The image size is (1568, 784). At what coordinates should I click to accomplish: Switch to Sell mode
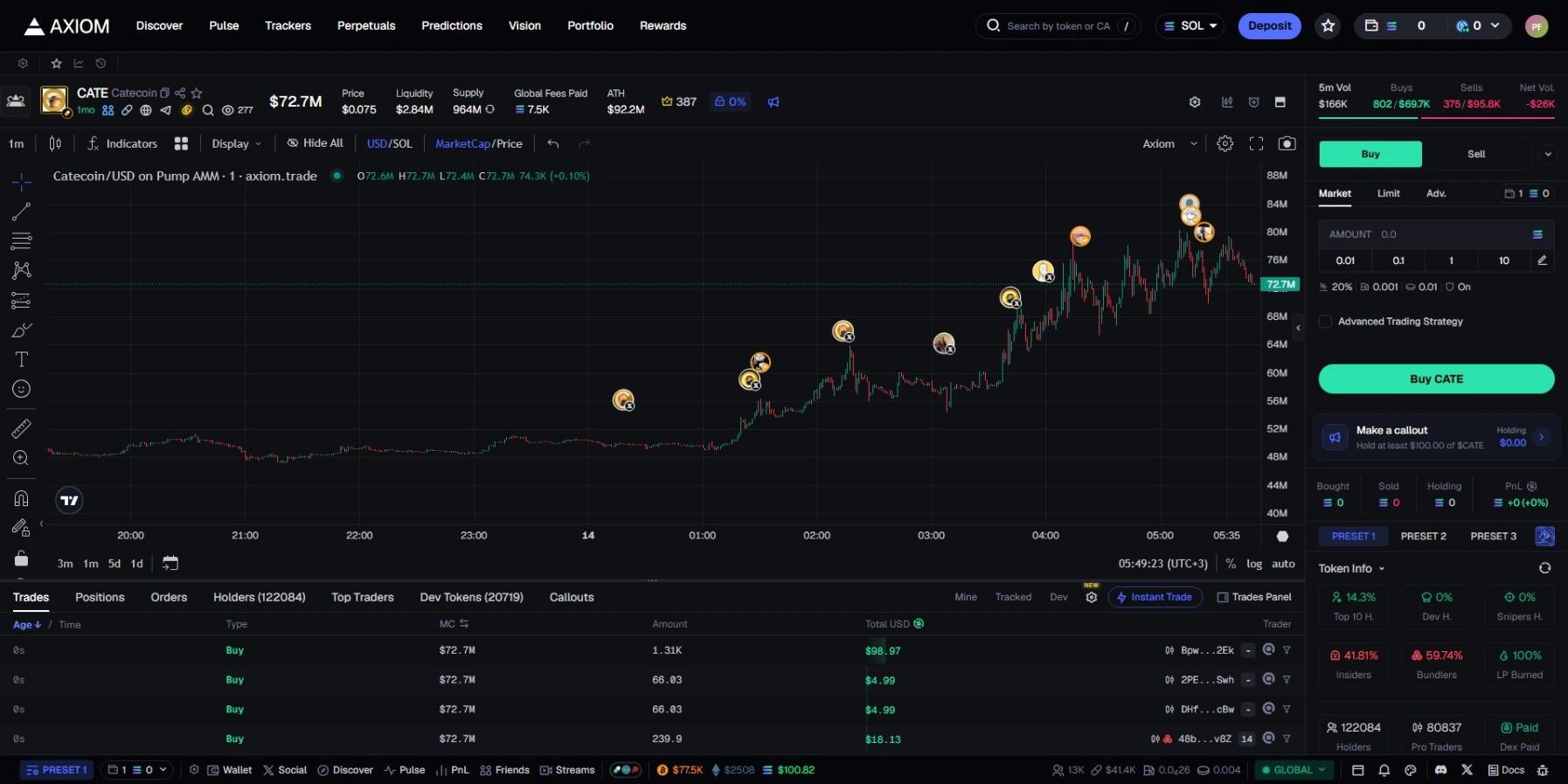[x=1476, y=154]
